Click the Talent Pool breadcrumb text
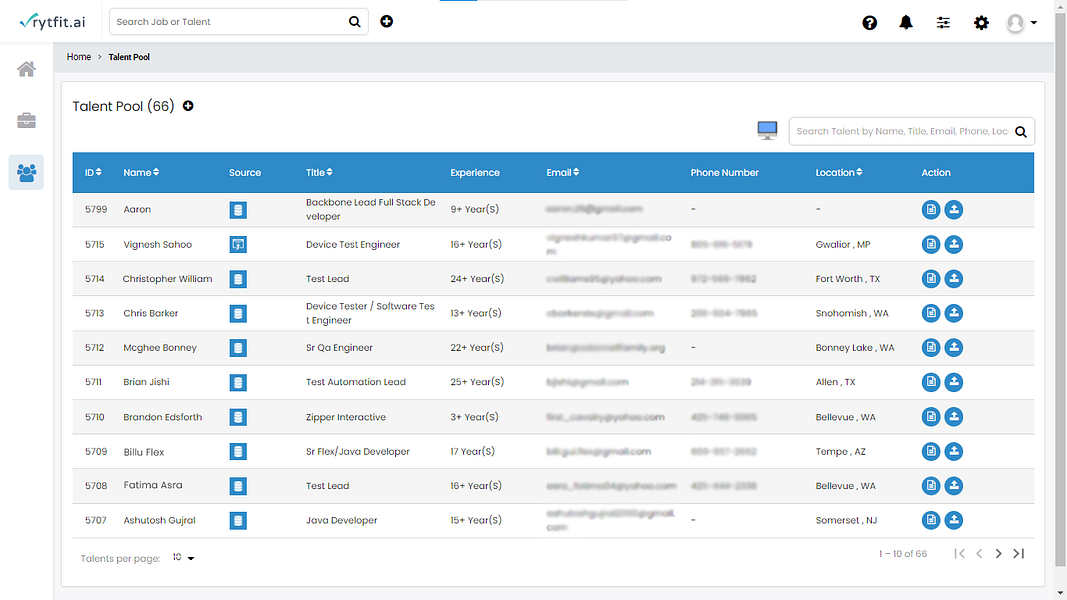 (x=129, y=57)
